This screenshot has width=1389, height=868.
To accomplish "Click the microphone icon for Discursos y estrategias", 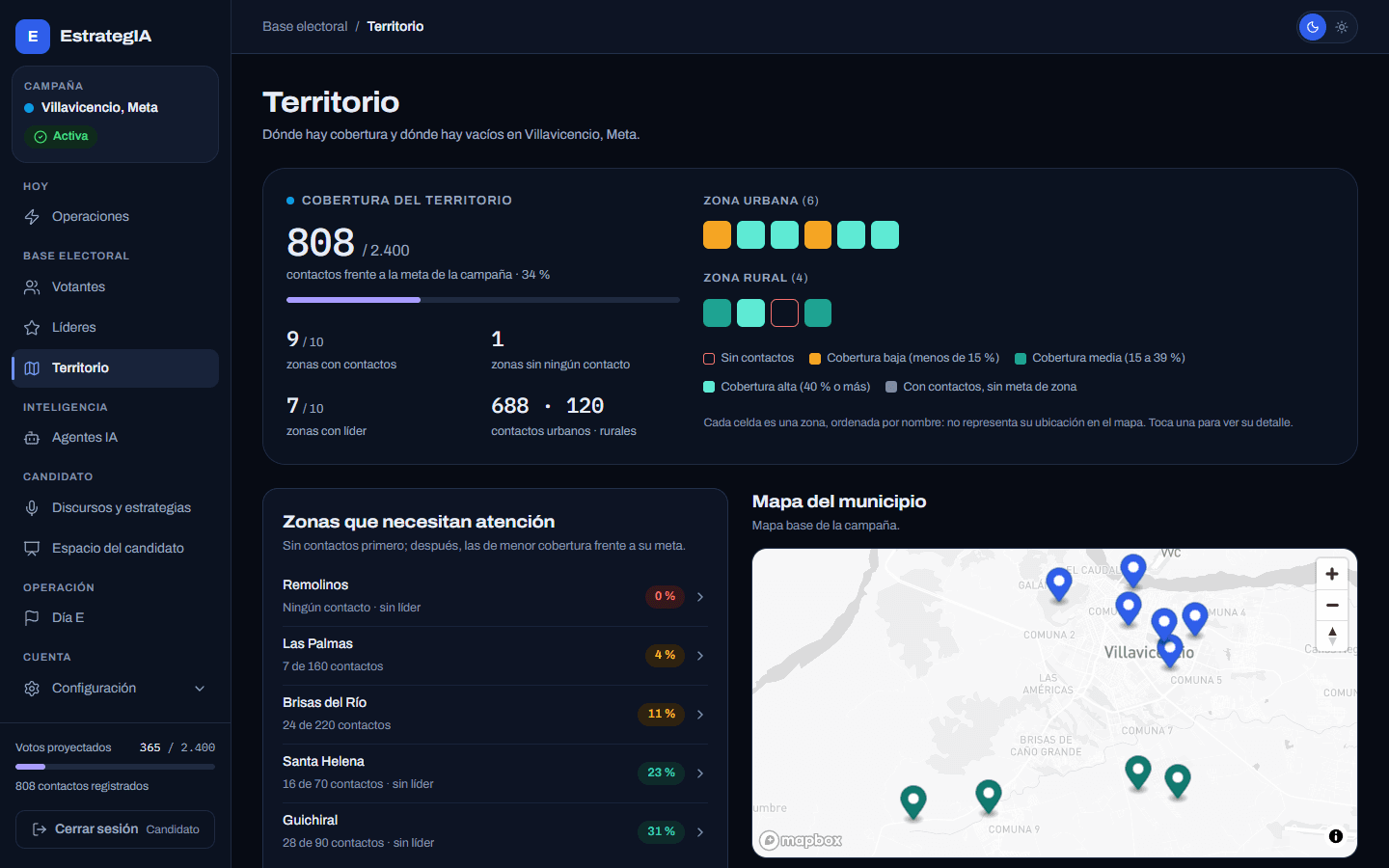I will pos(32,508).
